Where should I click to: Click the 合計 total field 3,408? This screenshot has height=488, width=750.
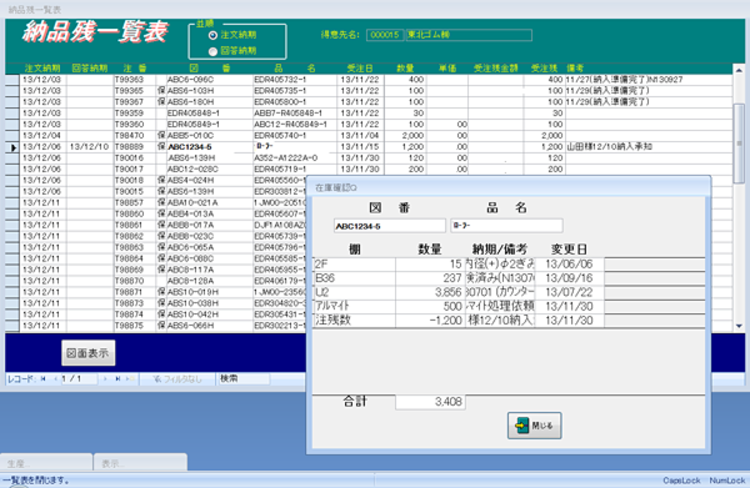430,402
